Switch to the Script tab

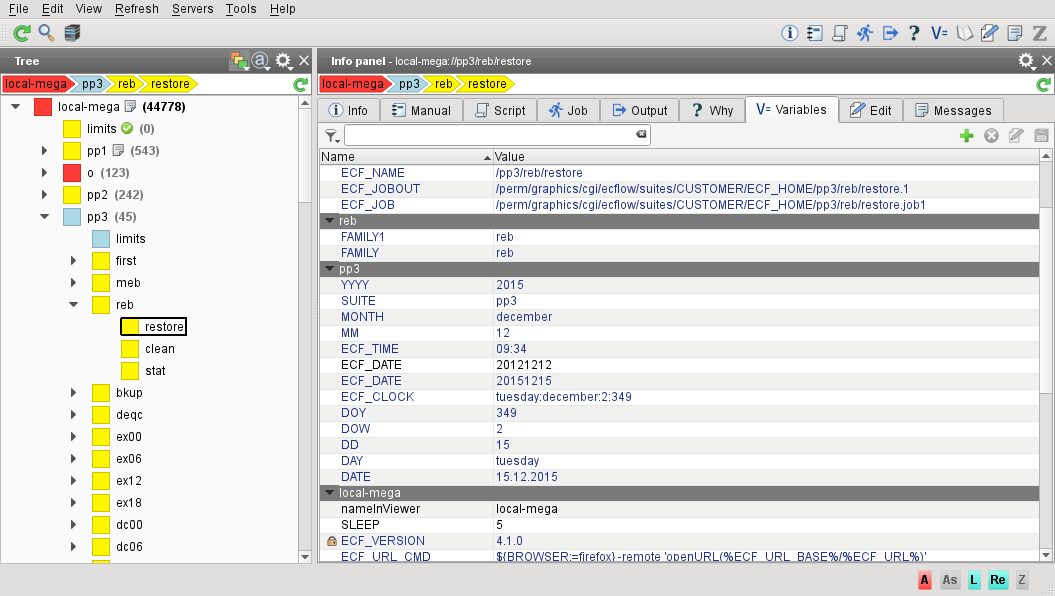500,110
